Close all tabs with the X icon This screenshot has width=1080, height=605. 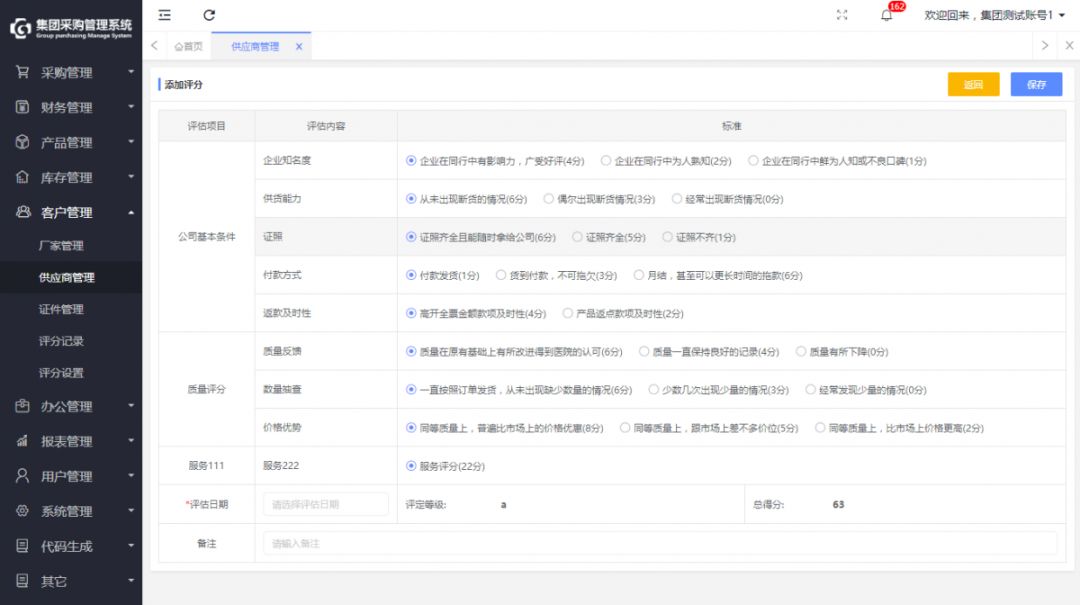pyautogui.click(x=1069, y=45)
